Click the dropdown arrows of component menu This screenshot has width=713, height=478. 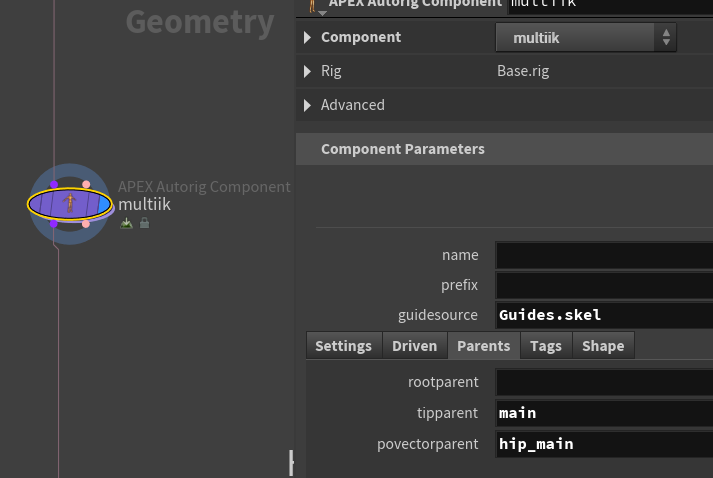tap(666, 37)
